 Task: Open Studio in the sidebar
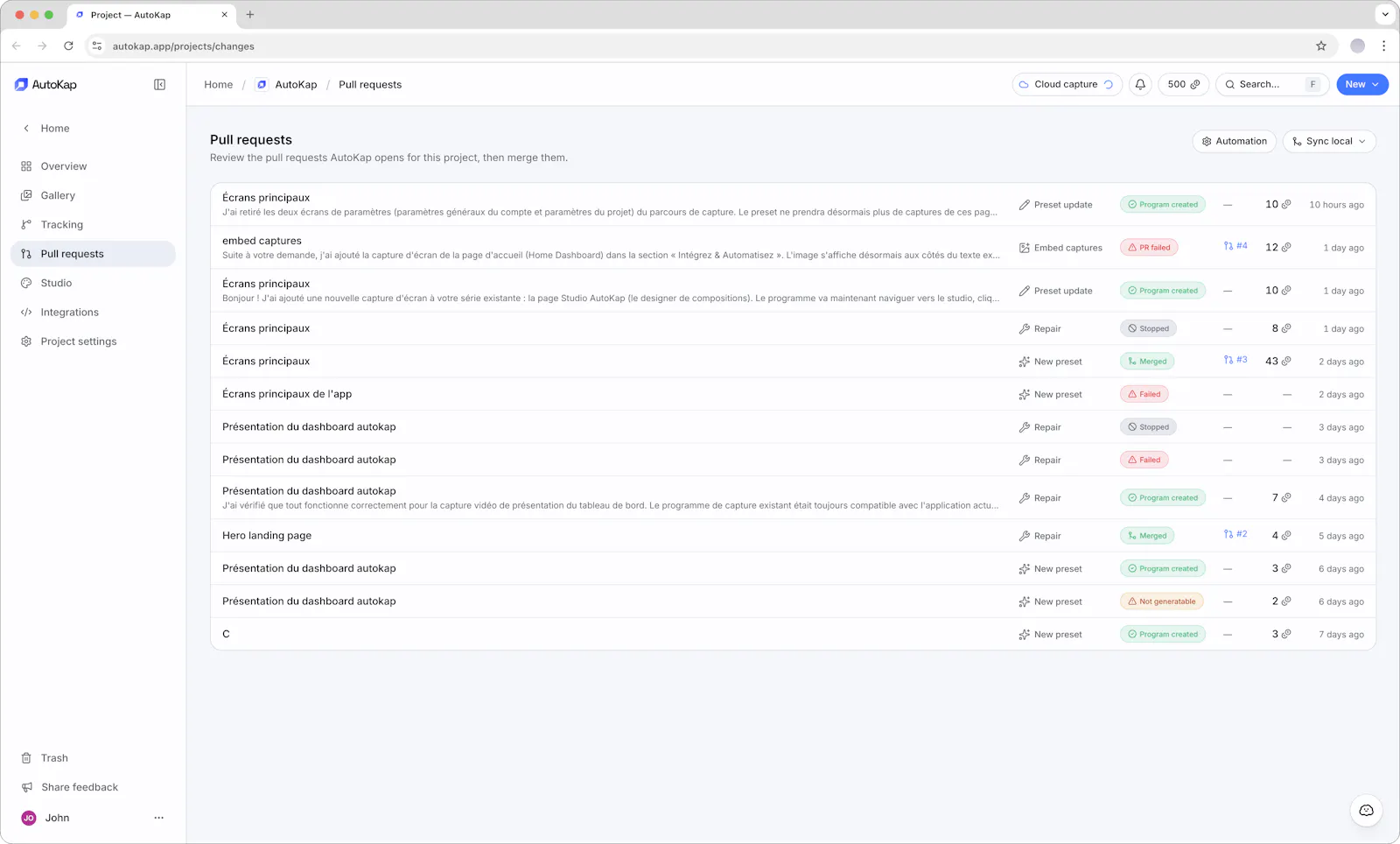tap(93, 283)
